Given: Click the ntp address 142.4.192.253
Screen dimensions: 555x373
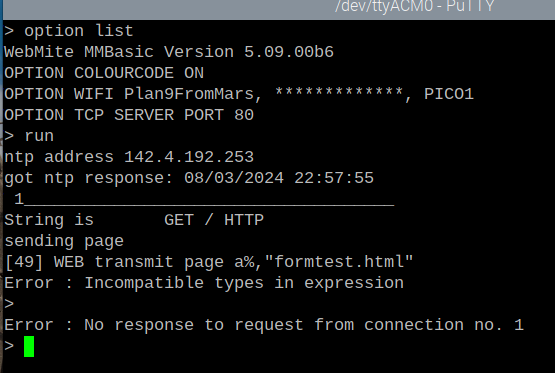Looking at the screenshot, I should [189, 157].
